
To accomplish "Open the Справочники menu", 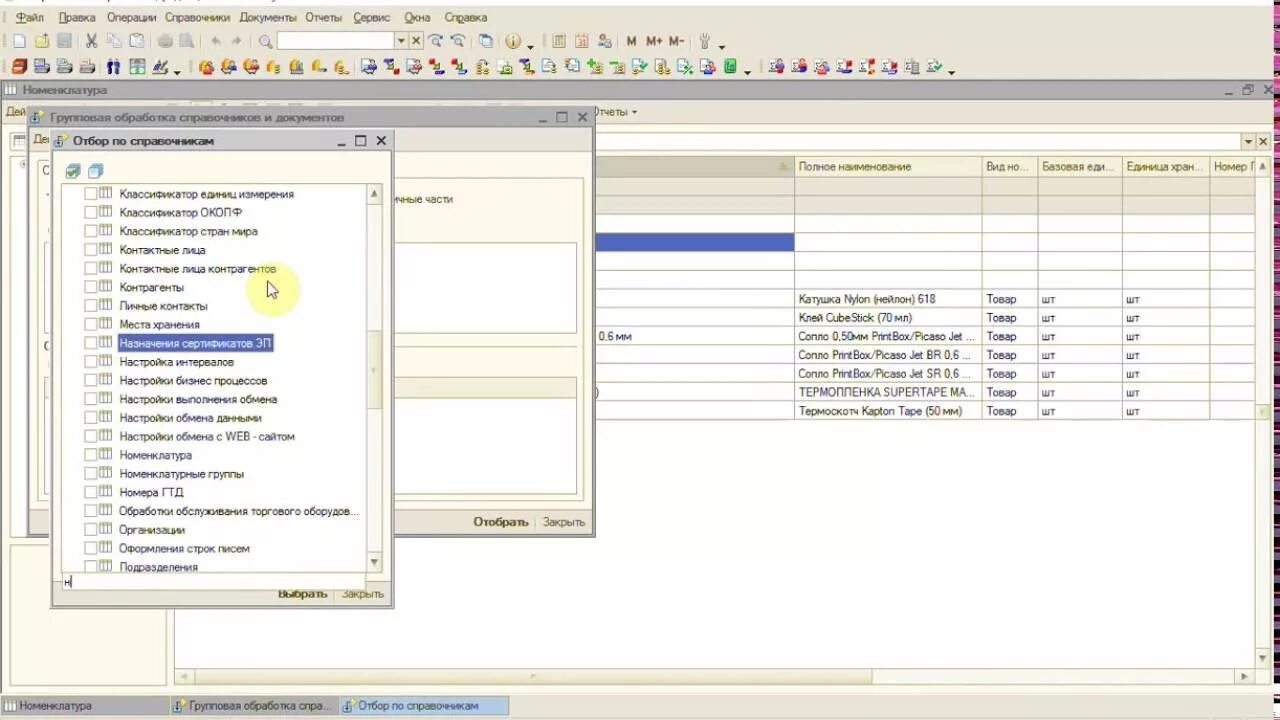I will point(196,17).
